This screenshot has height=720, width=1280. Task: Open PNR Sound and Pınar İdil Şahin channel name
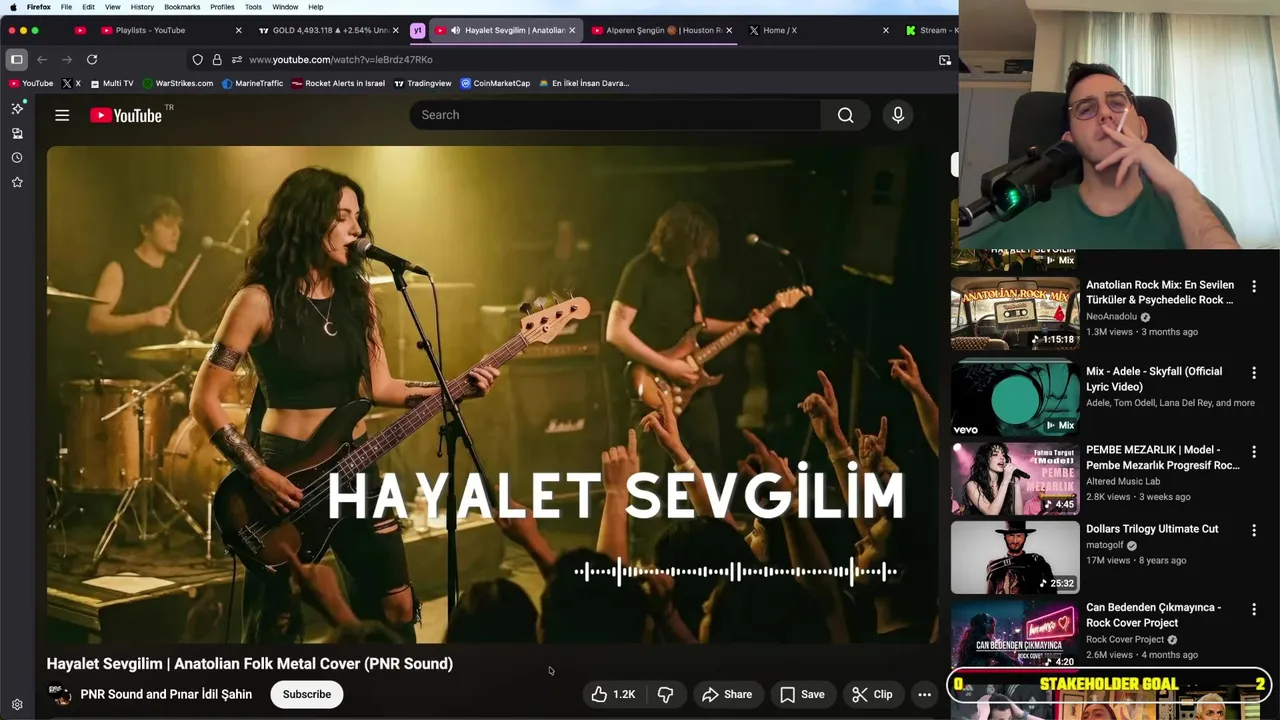coord(166,694)
